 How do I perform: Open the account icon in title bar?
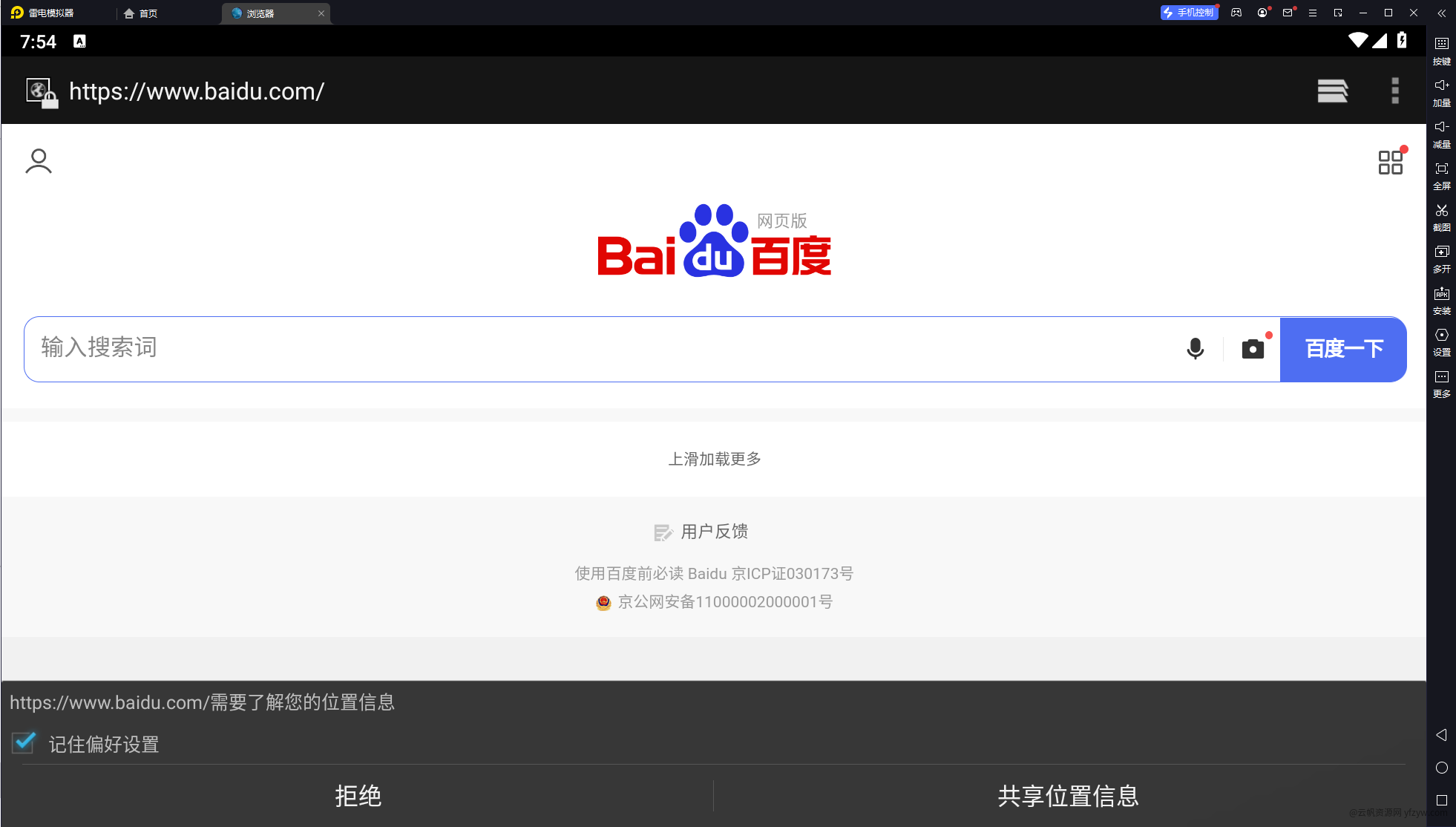tap(1262, 13)
